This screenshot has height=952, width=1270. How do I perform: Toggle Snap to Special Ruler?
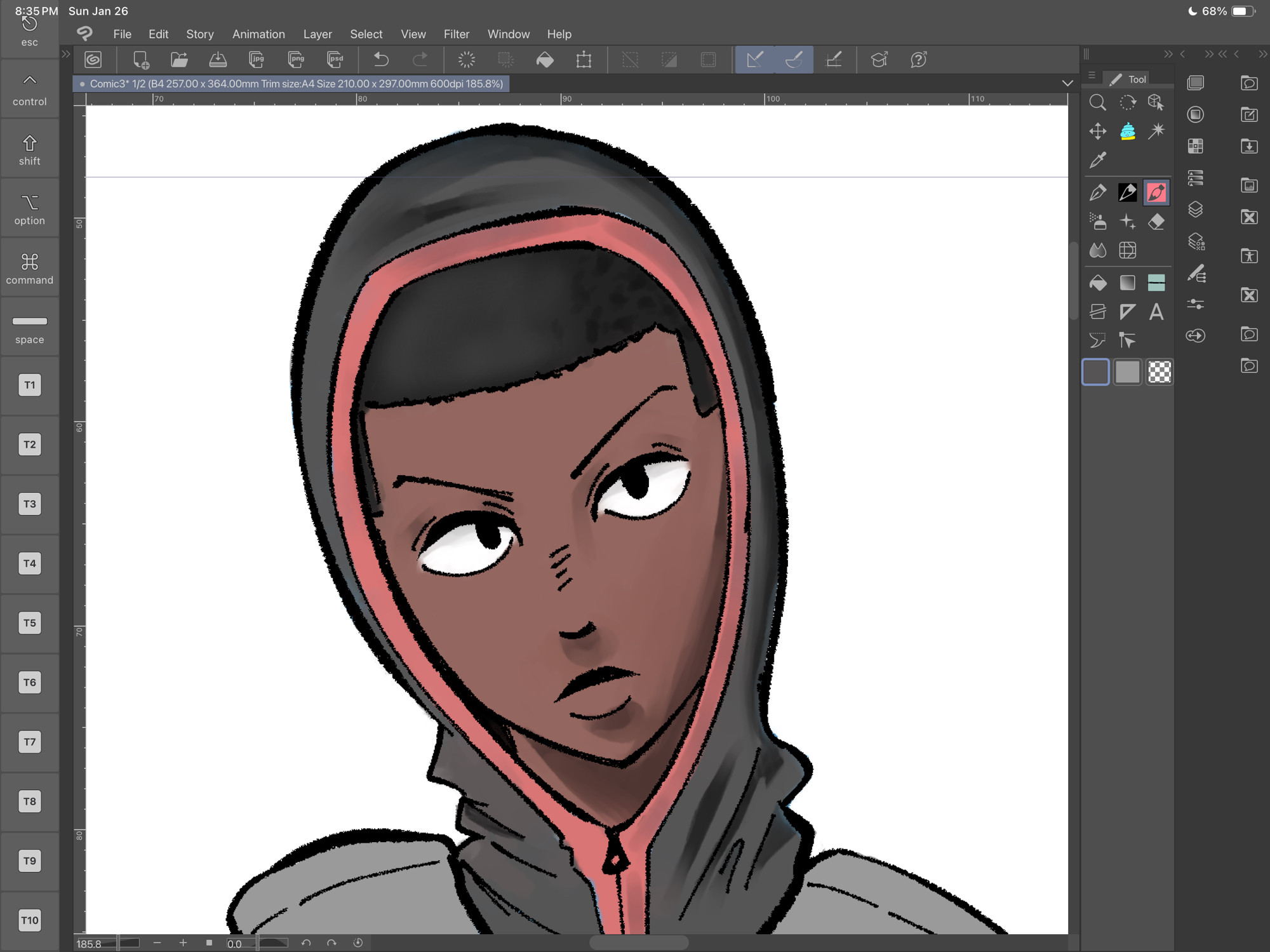coord(794,60)
